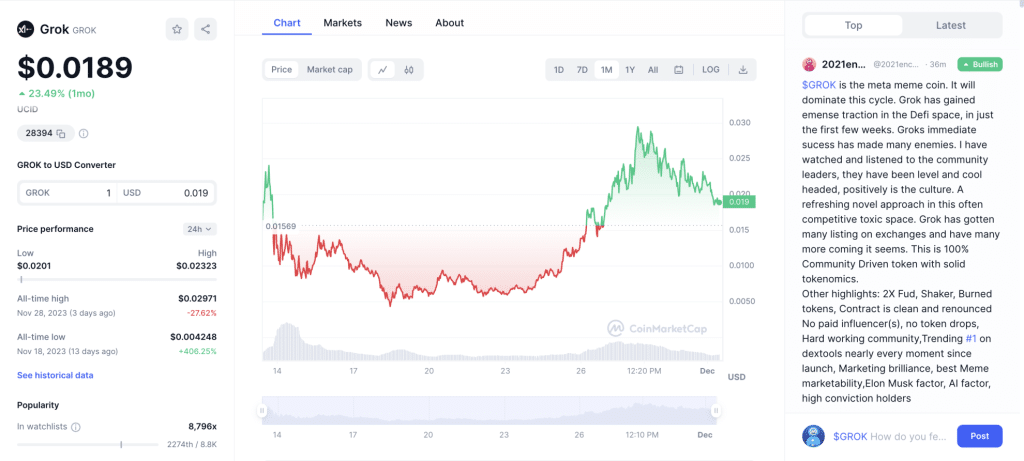Select the Latest posts toggle
Screen dimensions: 1024x461
tap(950, 25)
